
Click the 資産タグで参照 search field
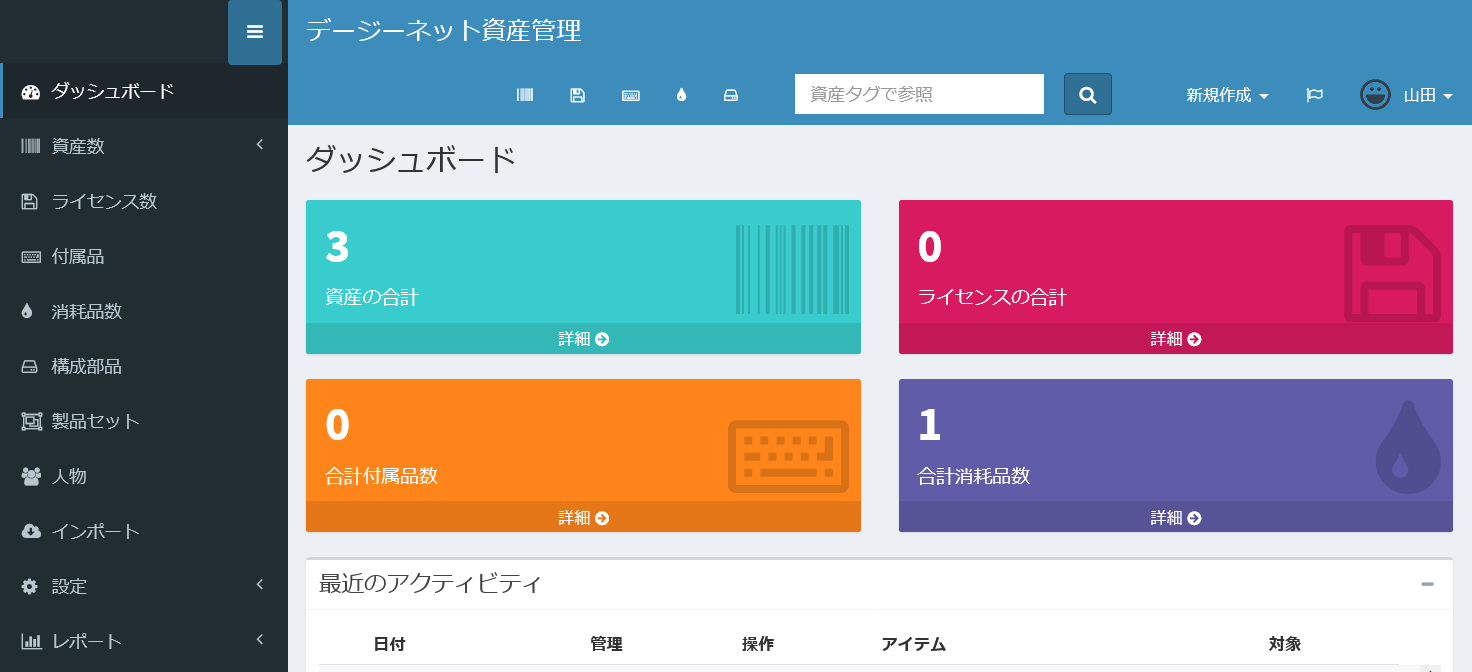click(919, 95)
